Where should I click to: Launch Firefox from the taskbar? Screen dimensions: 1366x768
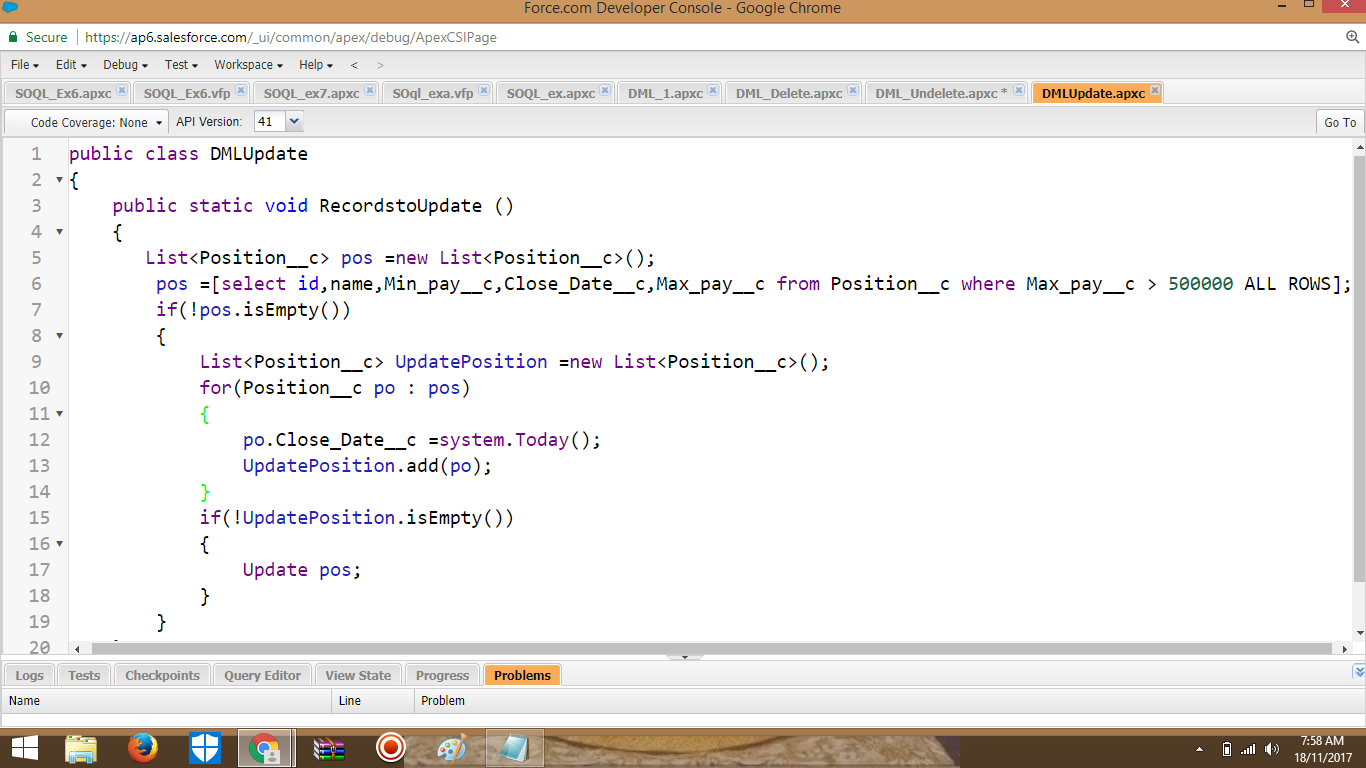coord(143,748)
